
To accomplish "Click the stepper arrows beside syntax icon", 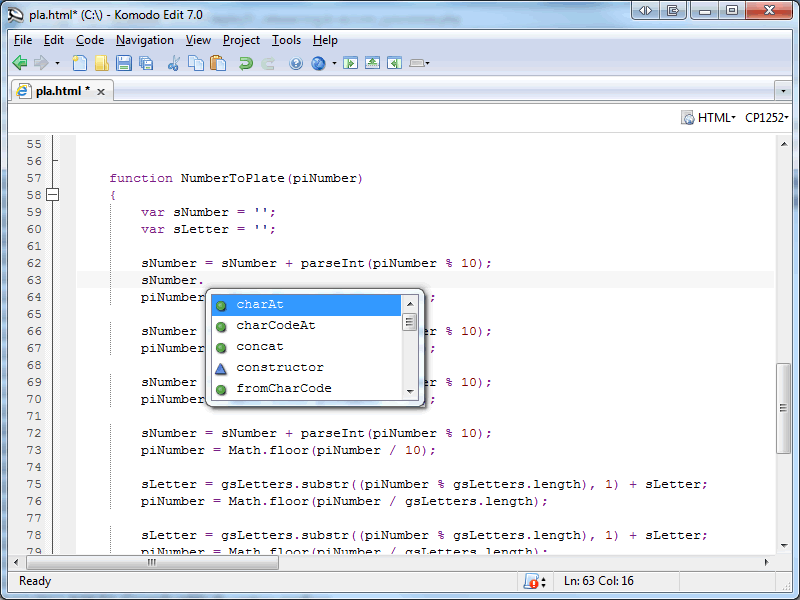I will 544,582.
